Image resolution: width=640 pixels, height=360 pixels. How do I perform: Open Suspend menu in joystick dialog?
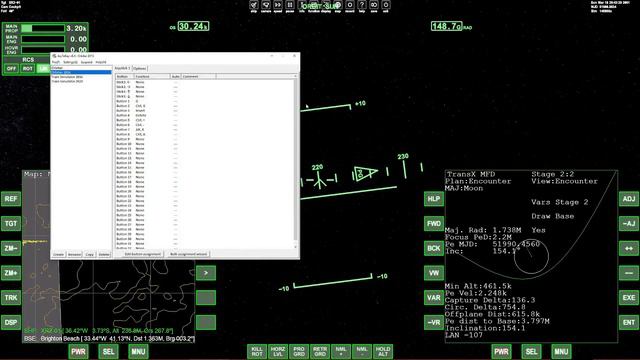pos(87,62)
